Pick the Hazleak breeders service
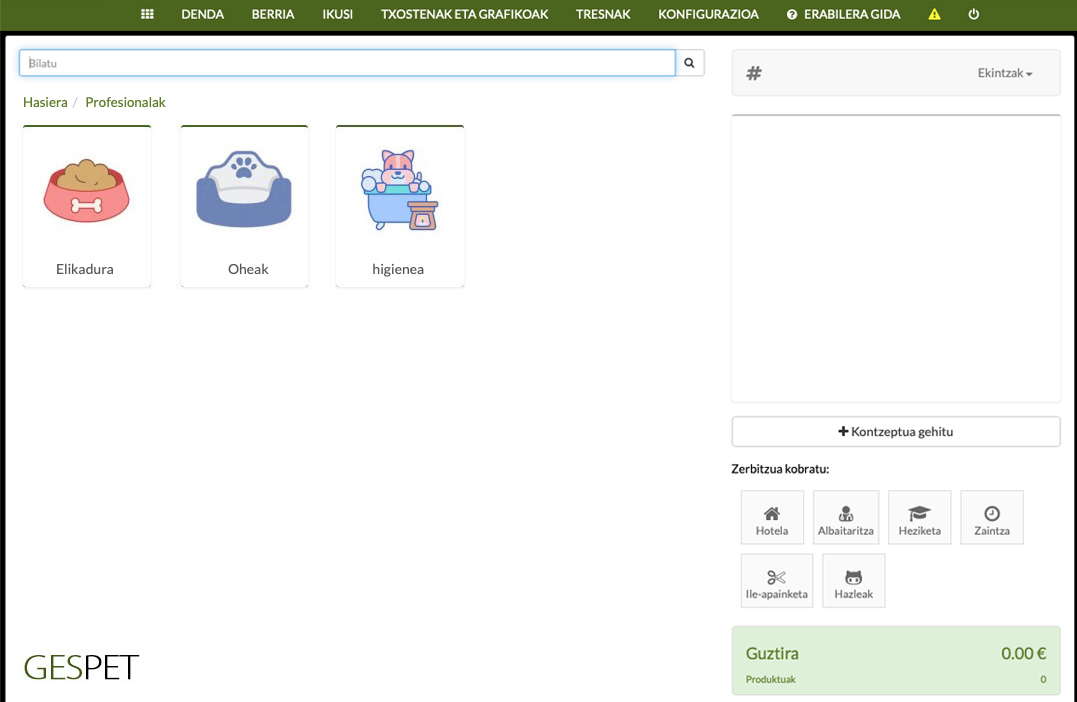Viewport: 1077px width, 702px height. 853,581
